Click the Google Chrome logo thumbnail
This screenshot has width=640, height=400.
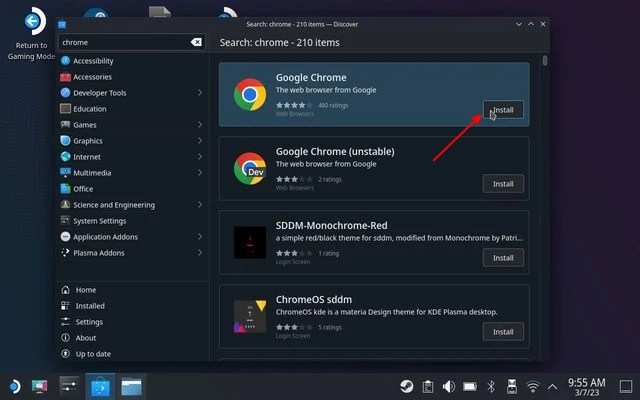pos(250,94)
